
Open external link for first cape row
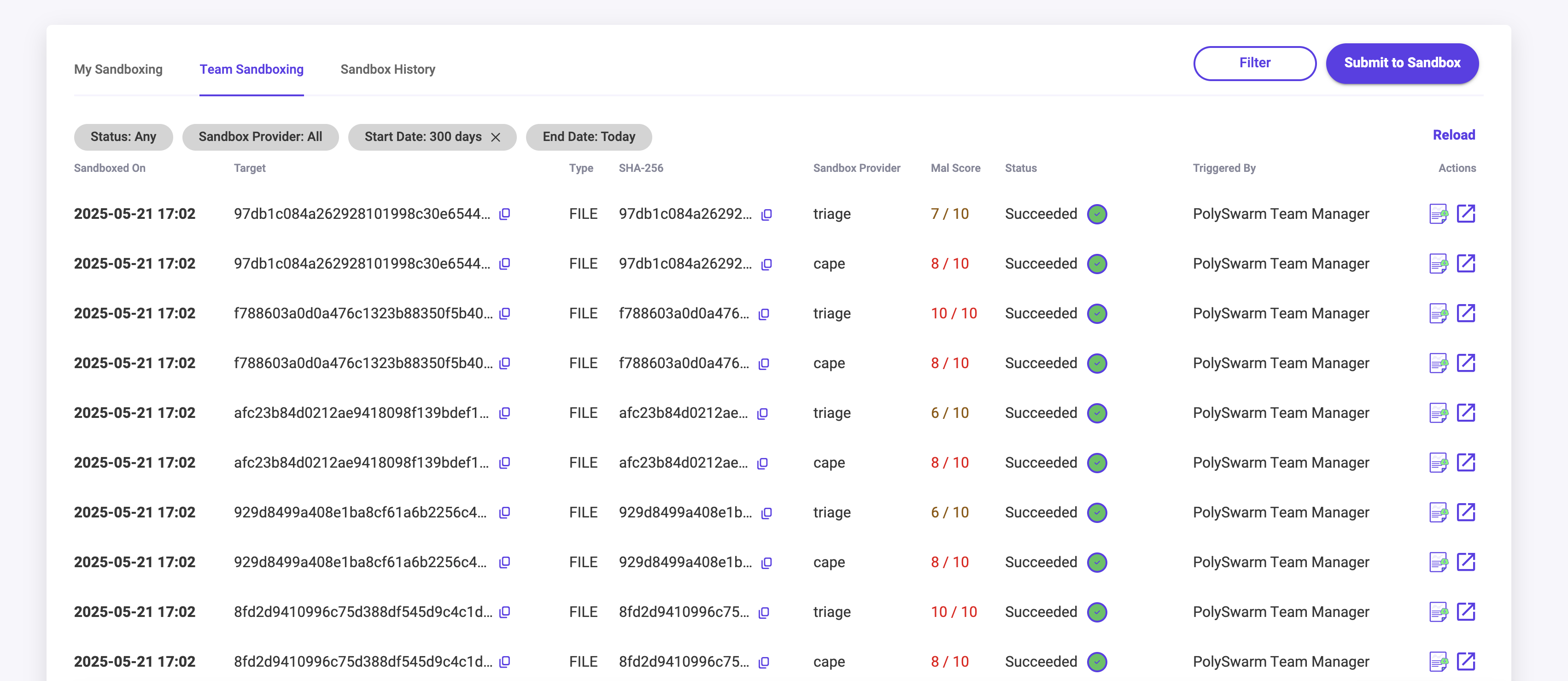coord(1465,264)
